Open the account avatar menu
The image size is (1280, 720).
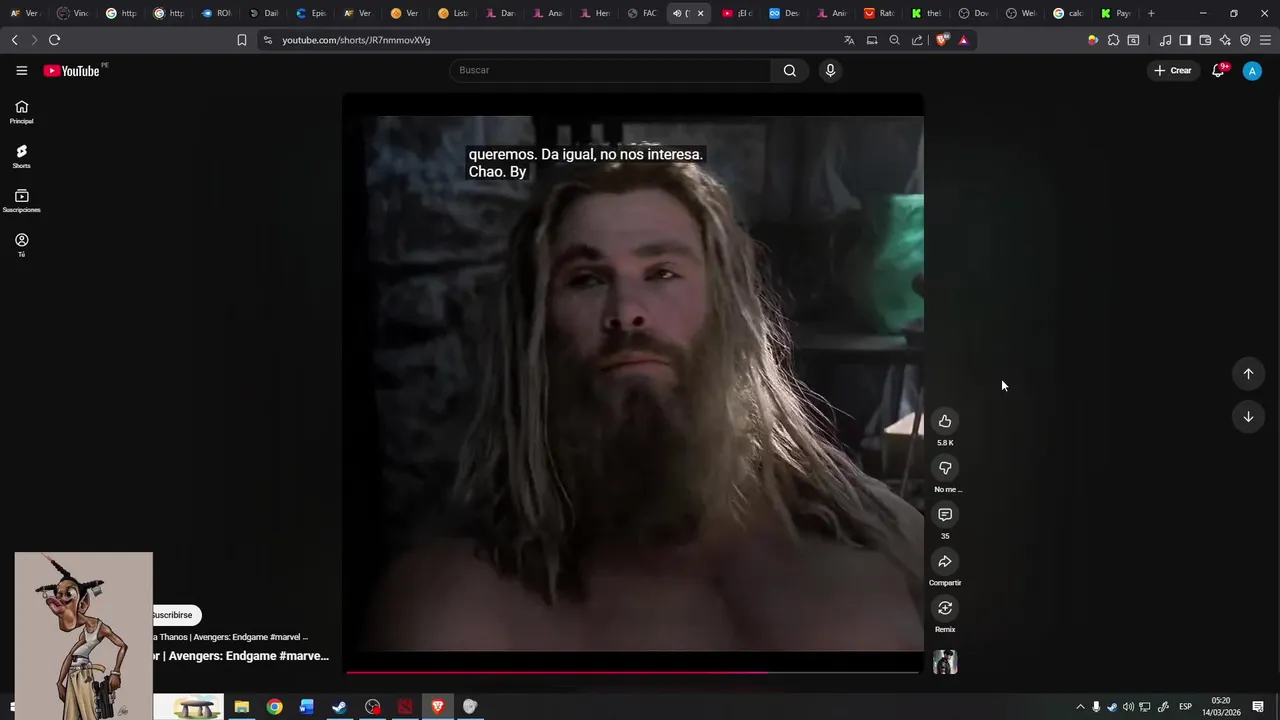[1252, 70]
